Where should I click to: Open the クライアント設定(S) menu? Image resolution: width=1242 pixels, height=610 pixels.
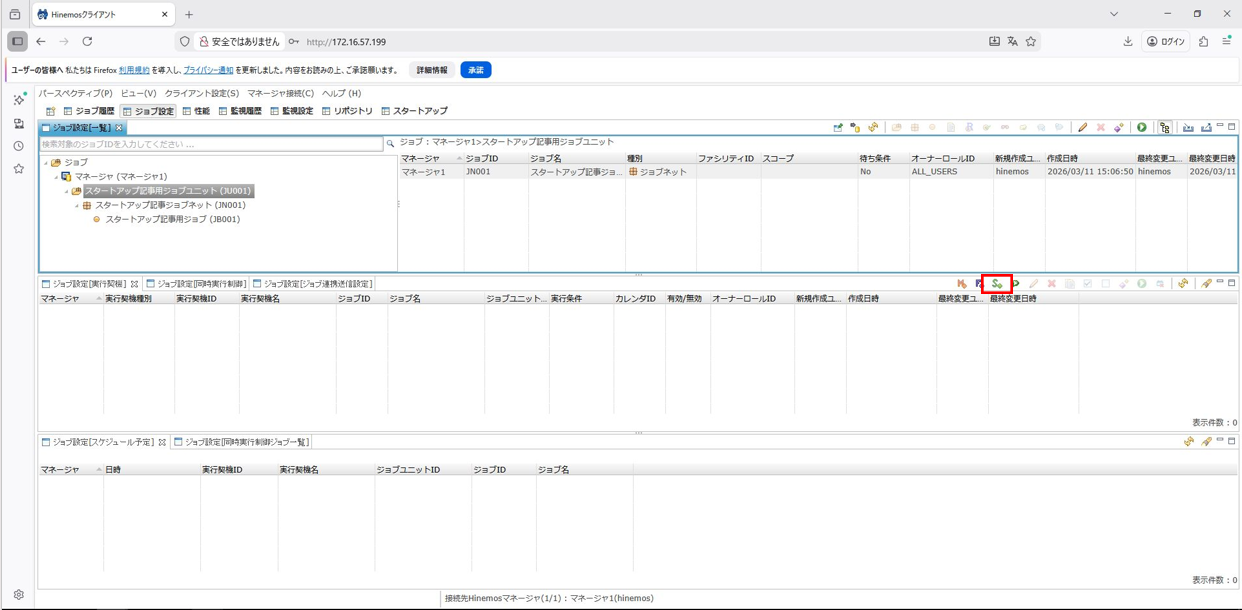[201, 93]
